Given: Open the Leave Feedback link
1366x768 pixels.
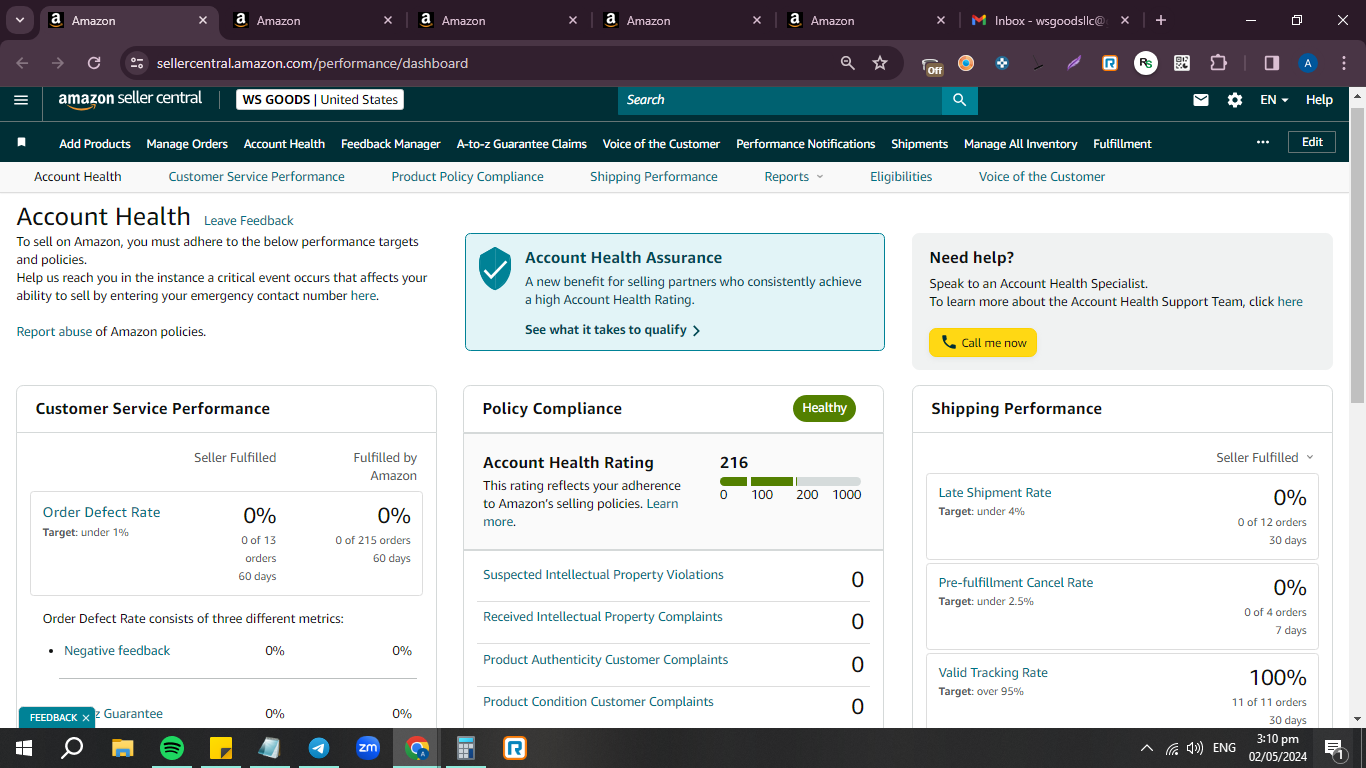Looking at the screenshot, I should [x=249, y=220].
